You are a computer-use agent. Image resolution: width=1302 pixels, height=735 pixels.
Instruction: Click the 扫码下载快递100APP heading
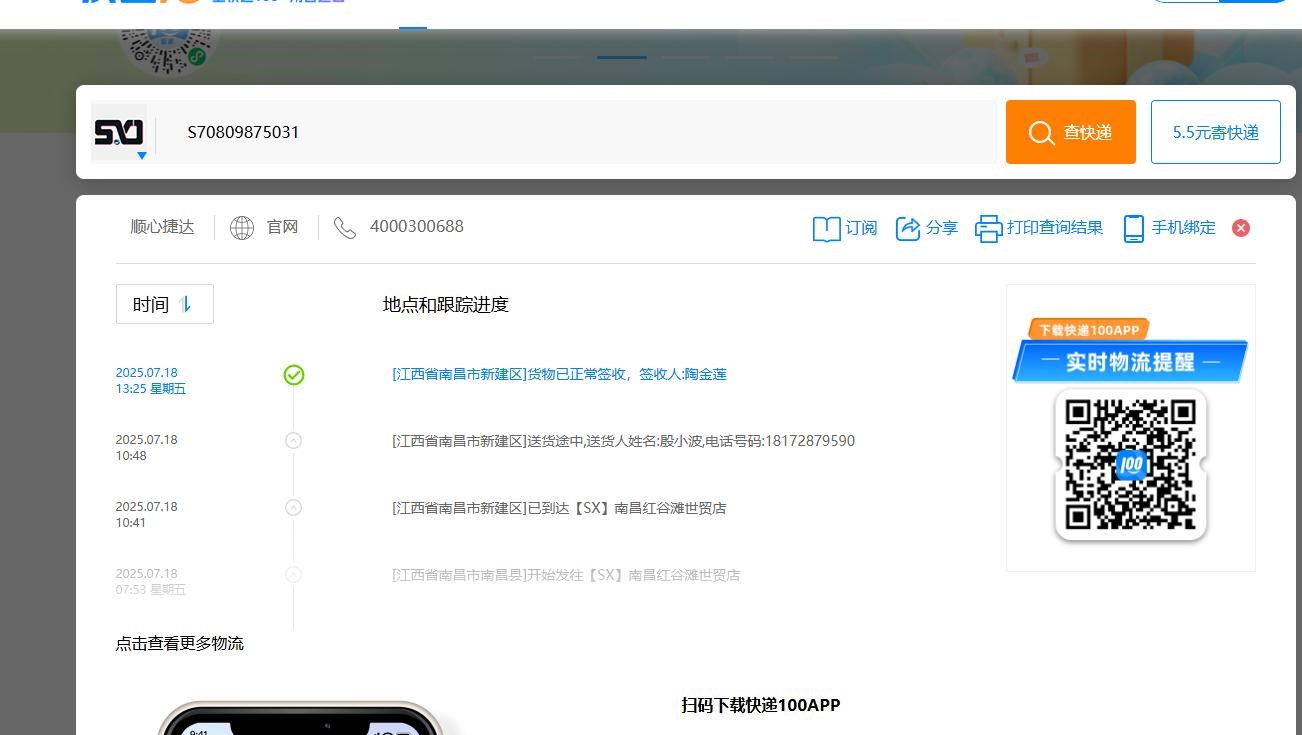(761, 705)
